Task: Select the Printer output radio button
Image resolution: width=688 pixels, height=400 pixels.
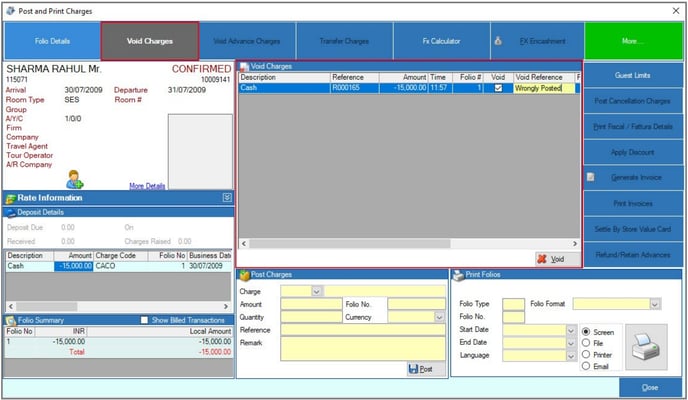Action: point(586,353)
